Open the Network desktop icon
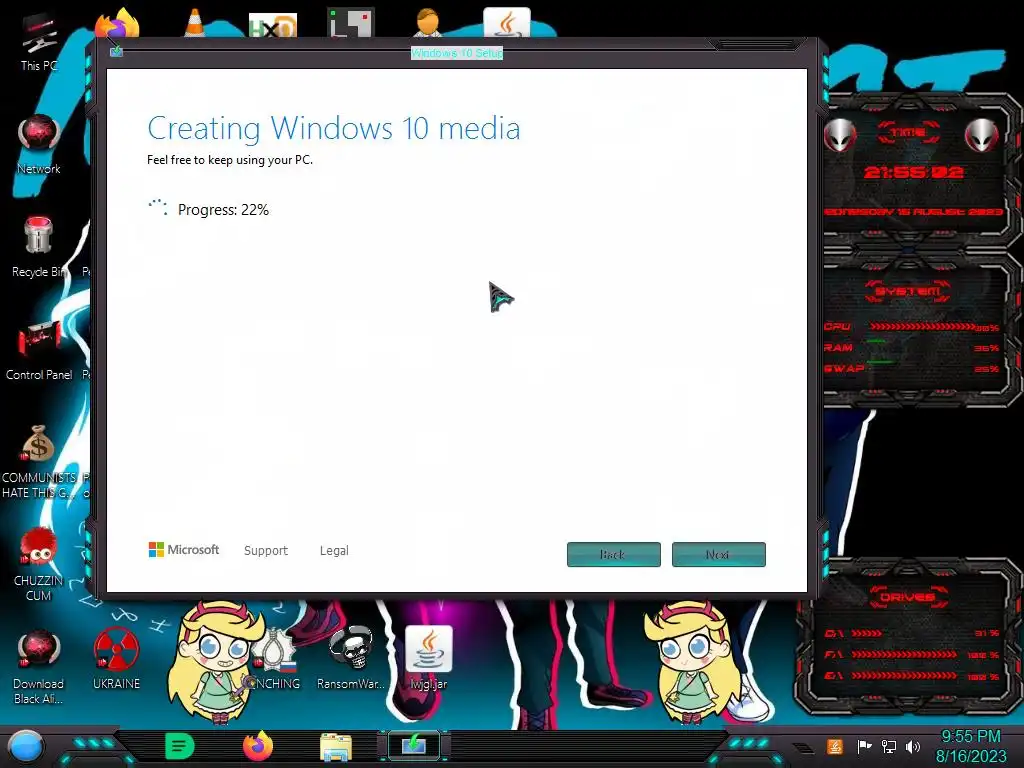1024x768 pixels. 39,144
